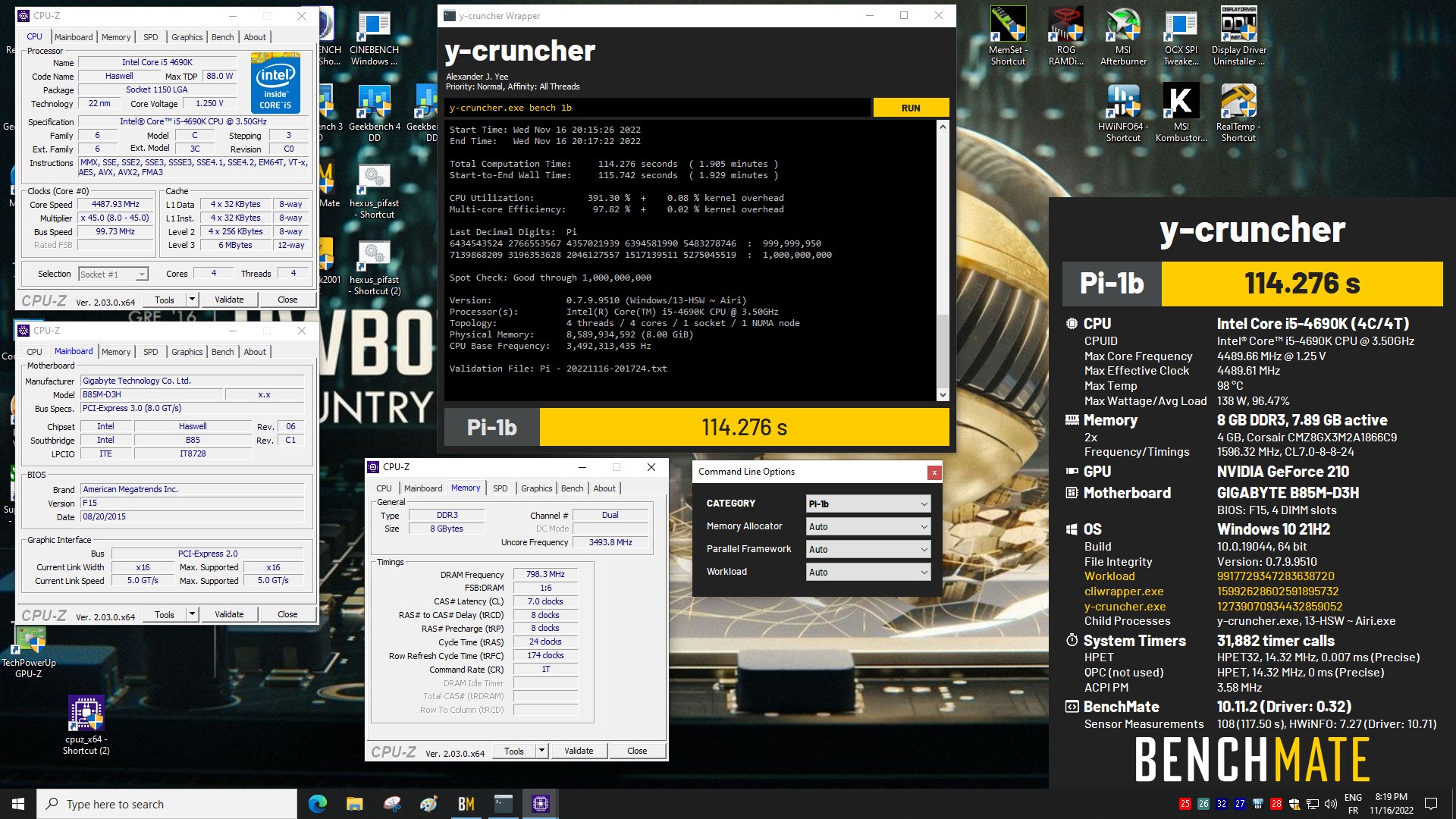Open Tools dropdown arrow in CPU tab window
Image resolution: width=1456 pixels, height=819 pixels.
tap(192, 300)
